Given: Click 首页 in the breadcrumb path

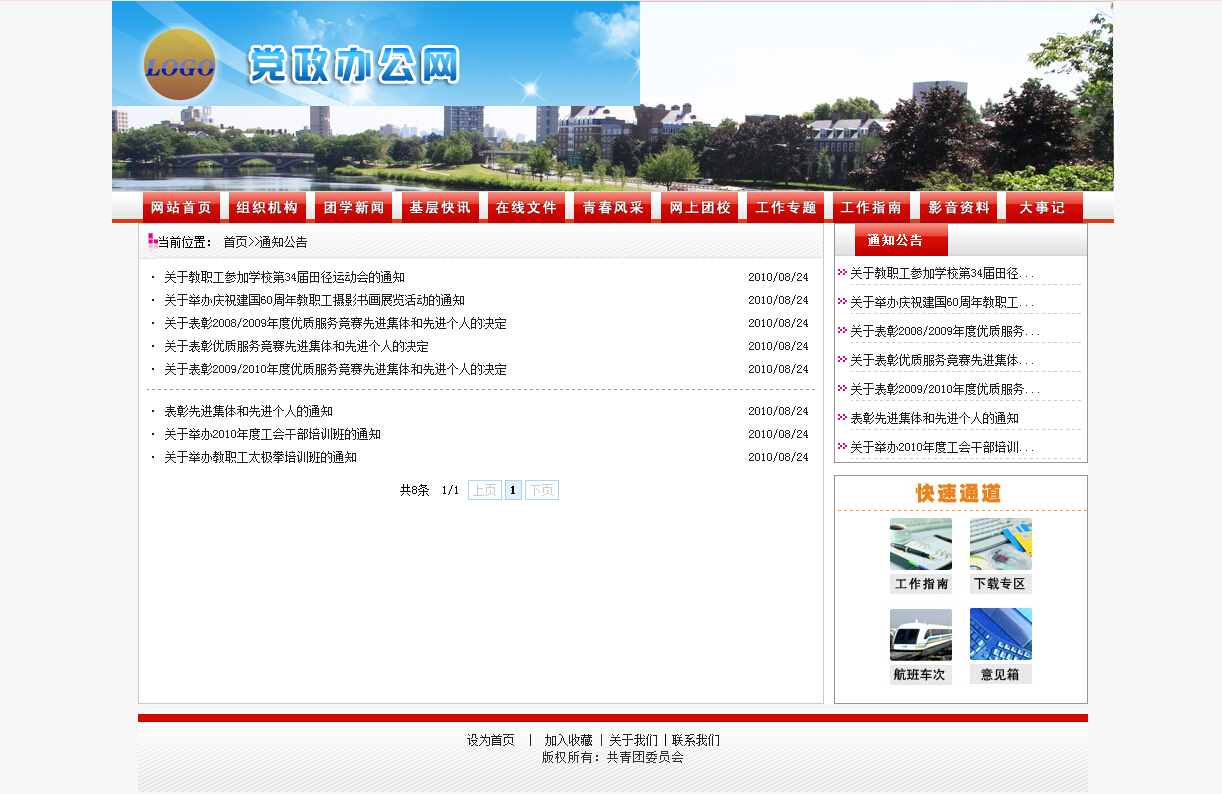Looking at the screenshot, I should 235,242.
